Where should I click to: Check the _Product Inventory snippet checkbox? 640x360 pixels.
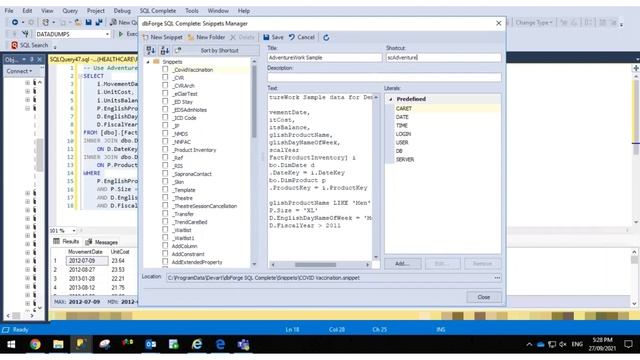point(165,150)
